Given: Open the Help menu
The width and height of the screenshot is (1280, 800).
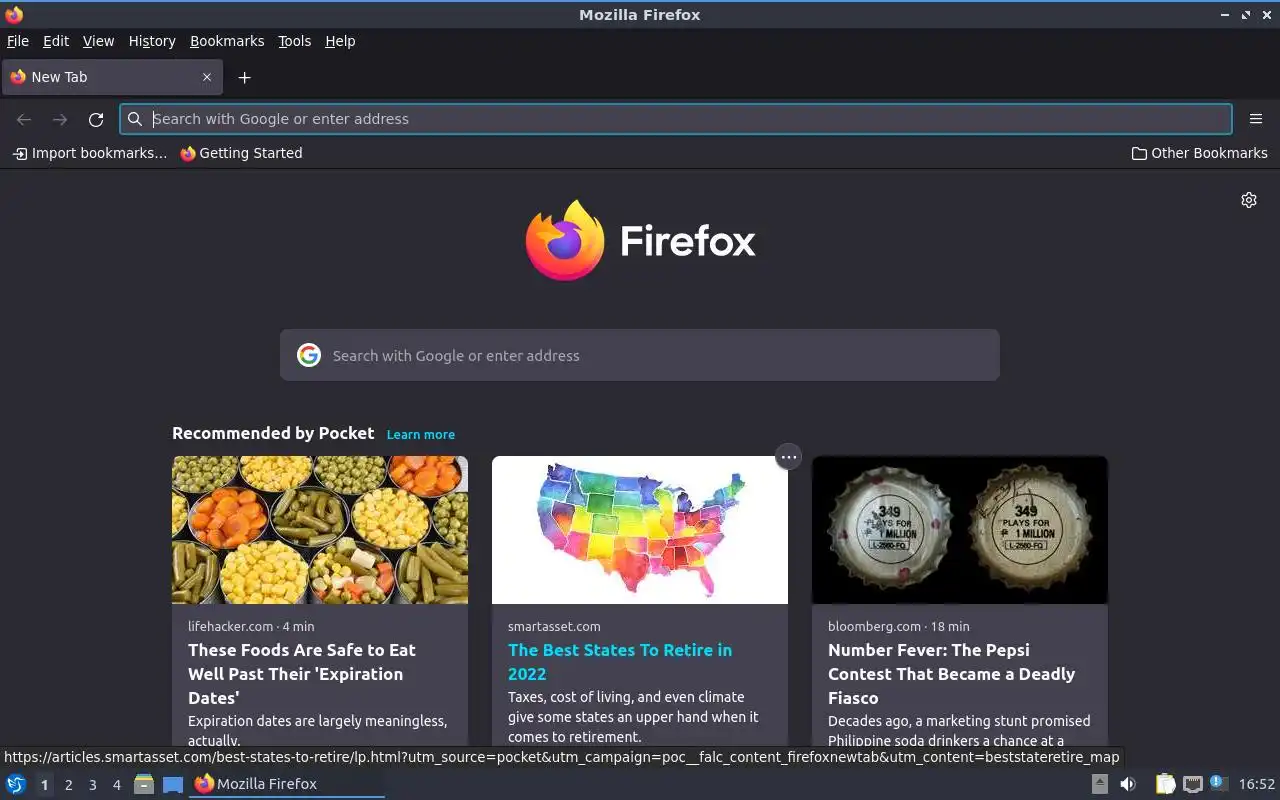Looking at the screenshot, I should (340, 41).
